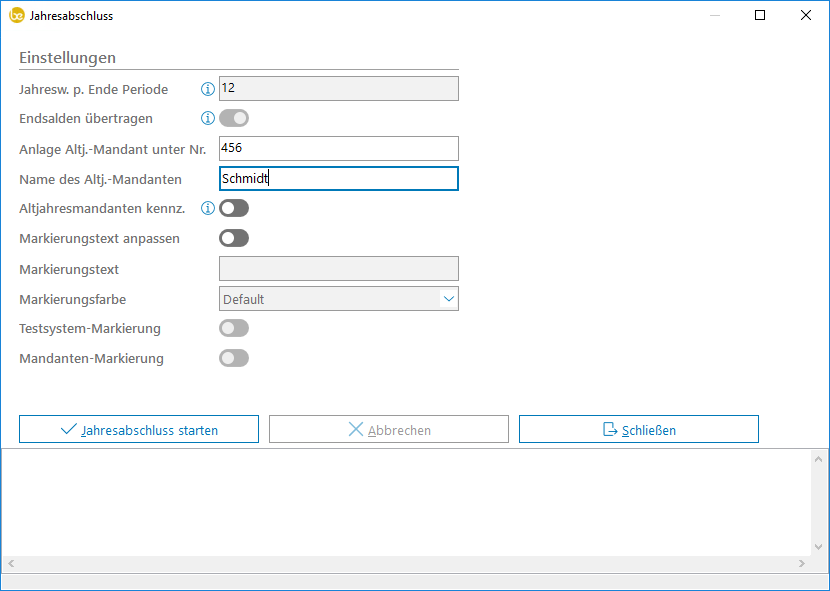
Task: Click info icon next to Endsalden übertragen
Action: tap(208, 118)
